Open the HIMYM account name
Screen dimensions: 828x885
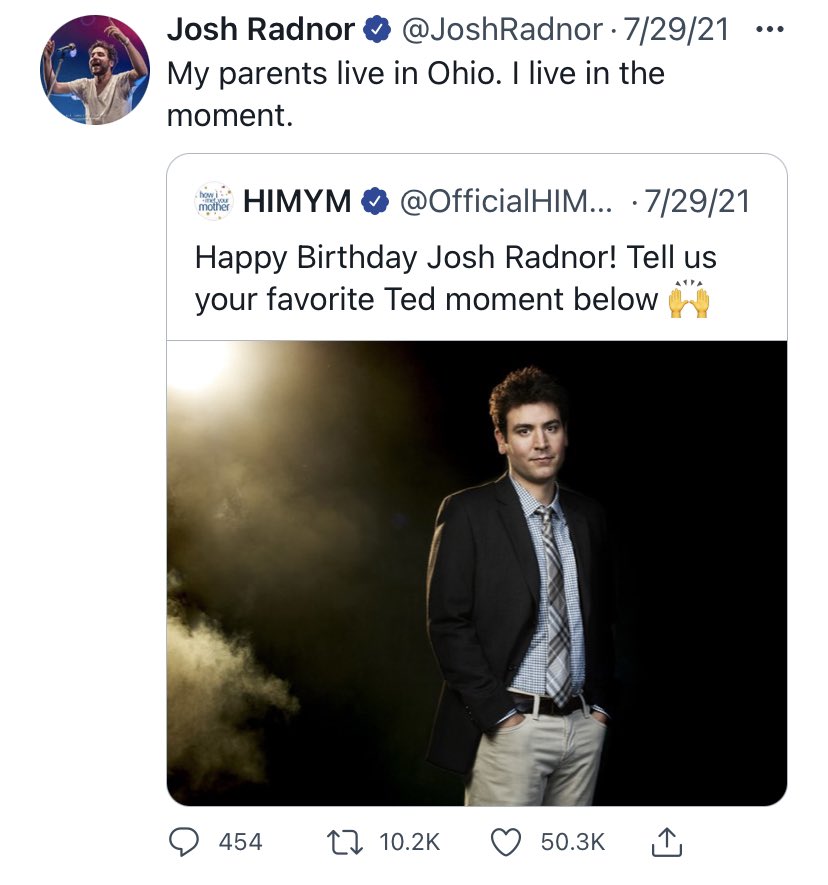297,202
